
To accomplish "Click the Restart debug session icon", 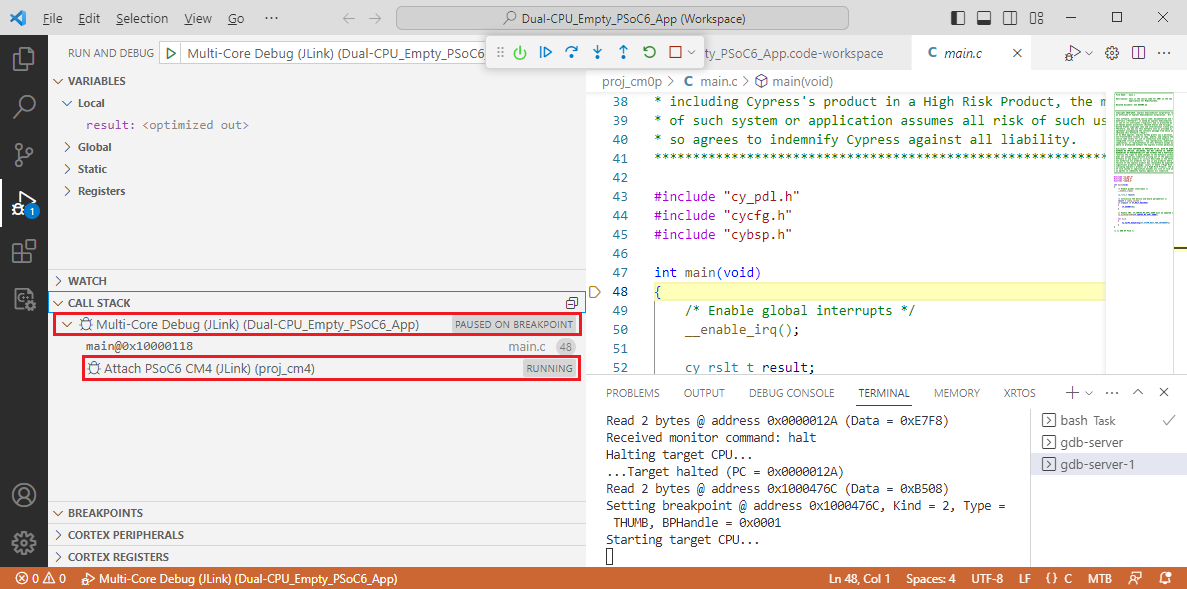I will (649, 52).
